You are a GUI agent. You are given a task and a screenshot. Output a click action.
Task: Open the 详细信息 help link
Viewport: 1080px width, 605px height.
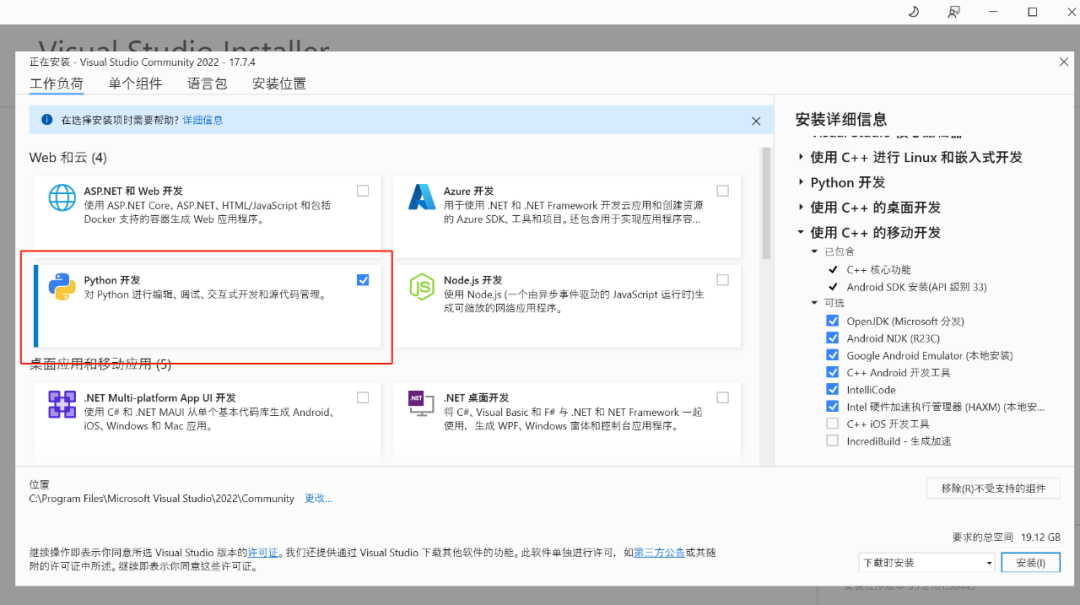(x=202, y=120)
